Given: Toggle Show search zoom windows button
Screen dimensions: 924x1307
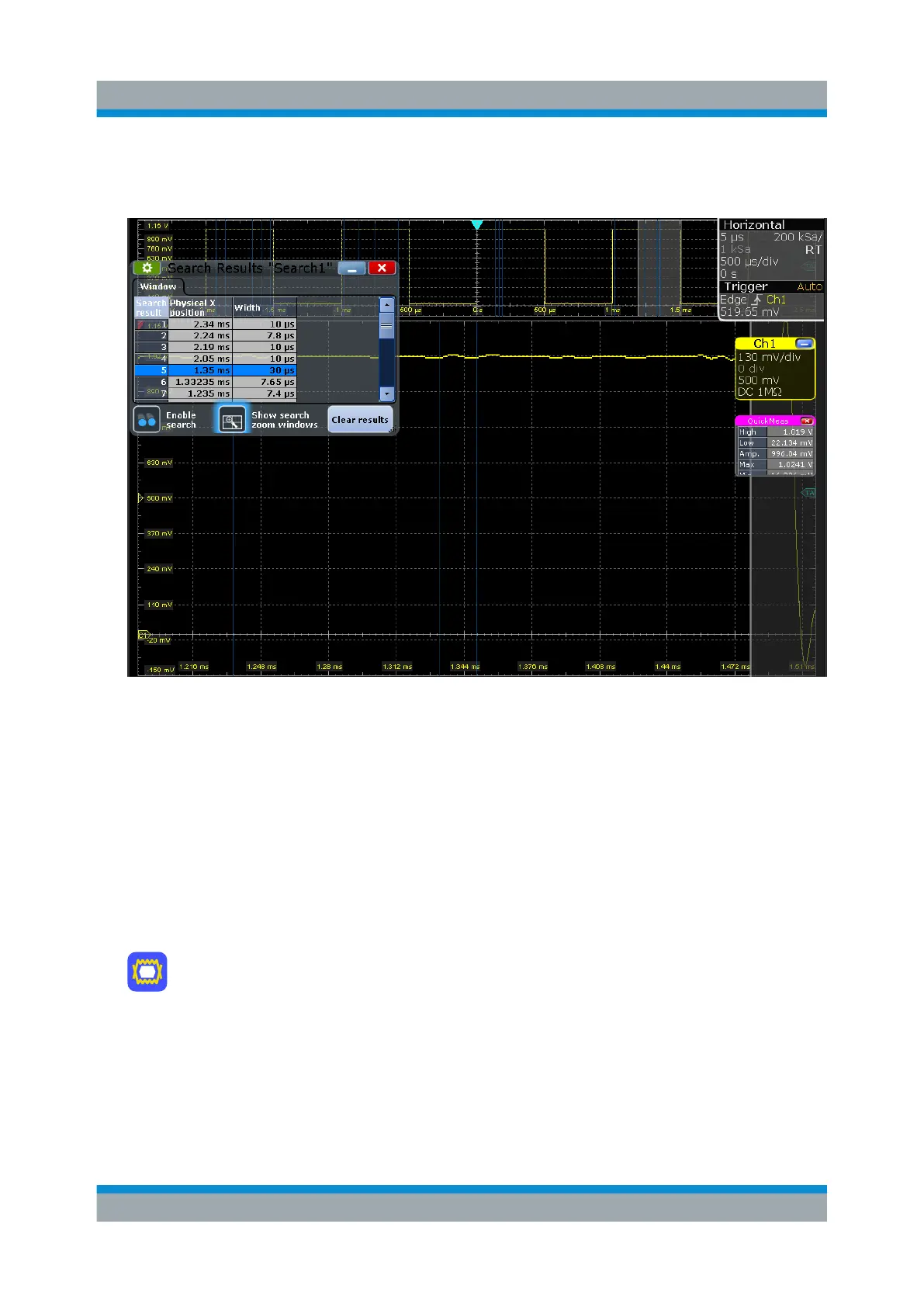Looking at the screenshot, I should [232, 420].
